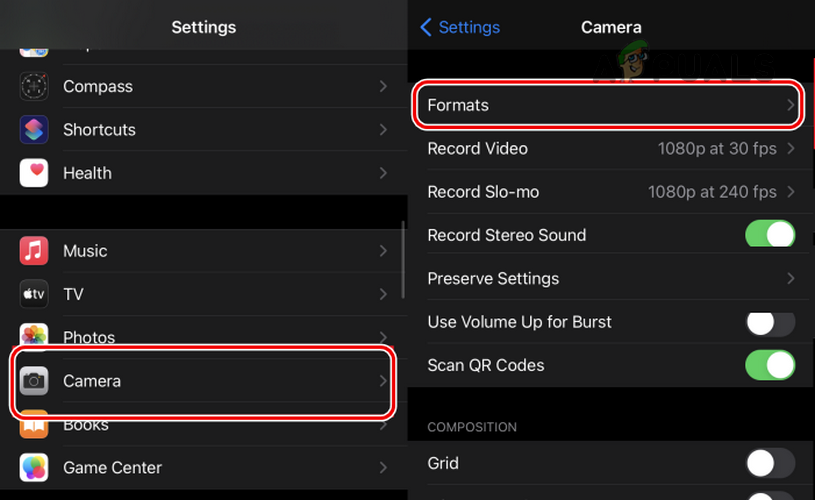Tap the Camera app icon
The width and height of the screenshot is (815, 500).
tap(34, 381)
